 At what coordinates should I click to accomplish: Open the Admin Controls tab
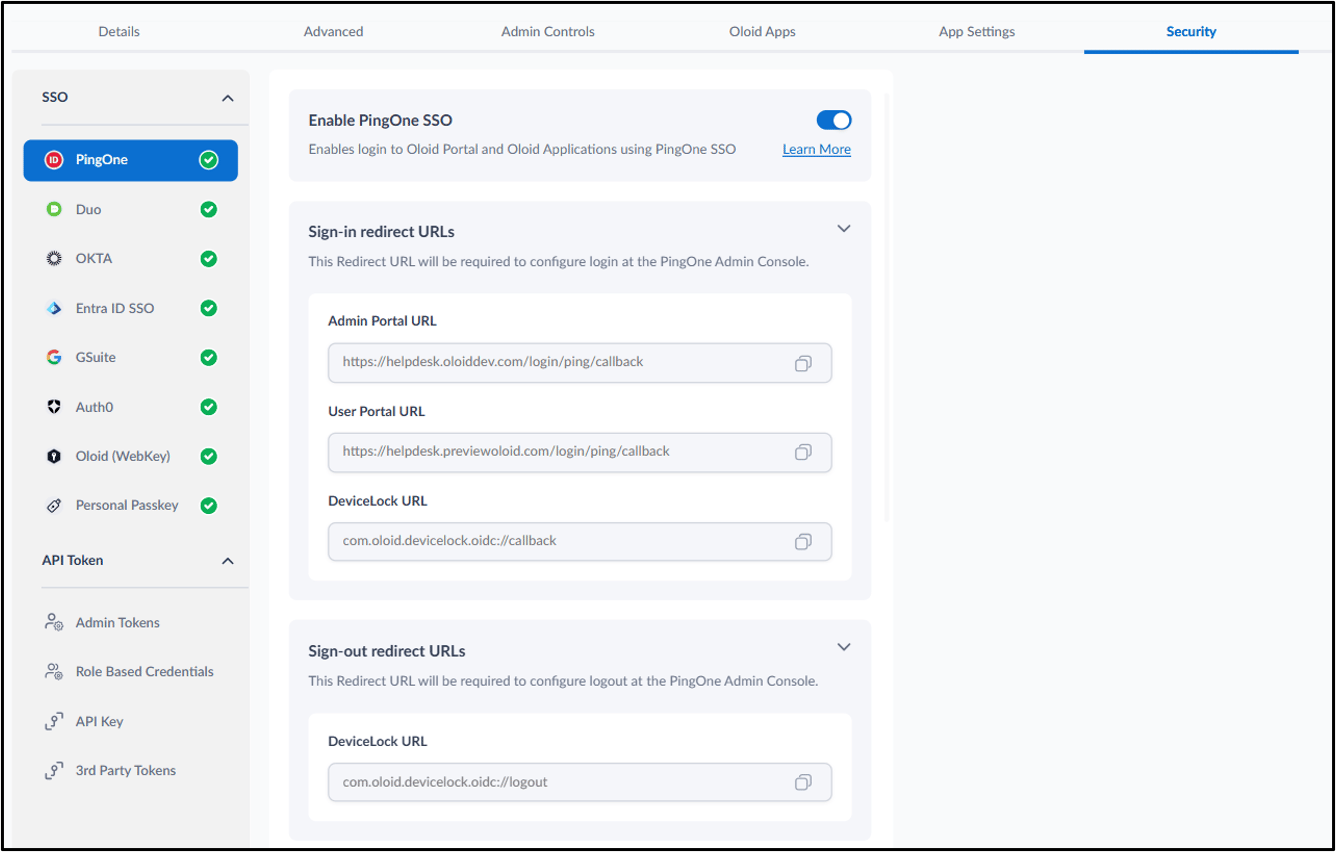click(548, 31)
